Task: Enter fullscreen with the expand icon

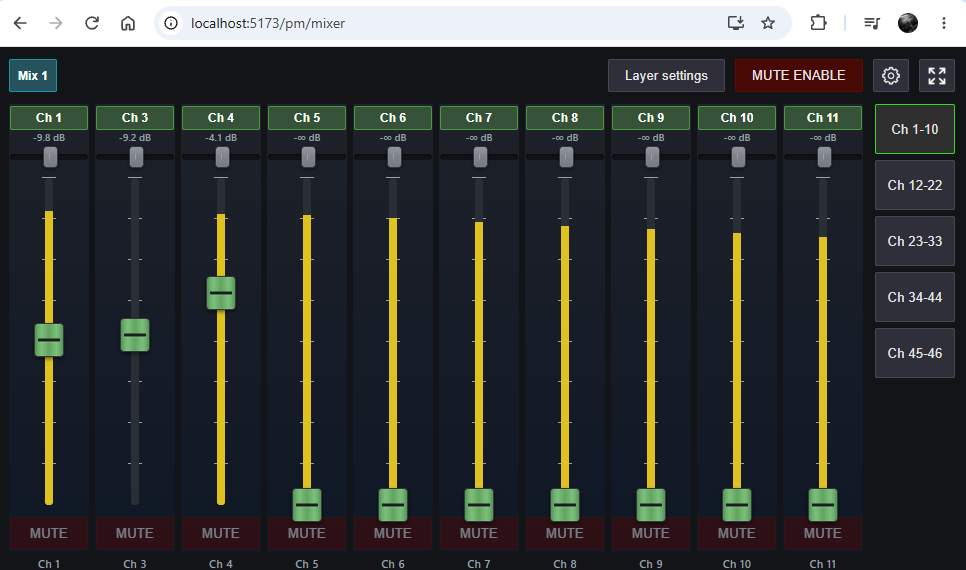Action: (x=936, y=75)
